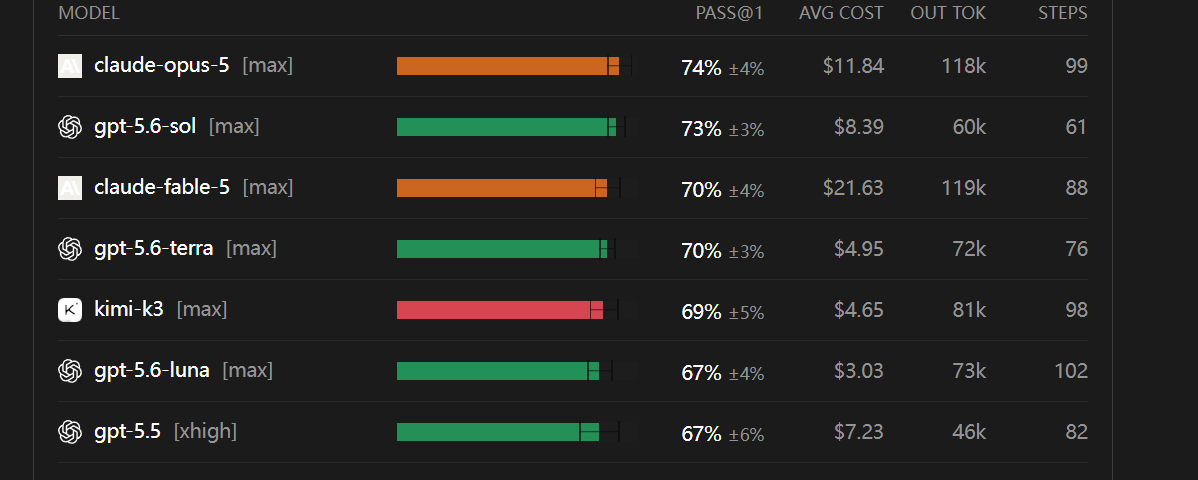This screenshot has width=1198, height=480.
Task: Select the kimi-k3 model name
Action: click(x=128, y=310)
